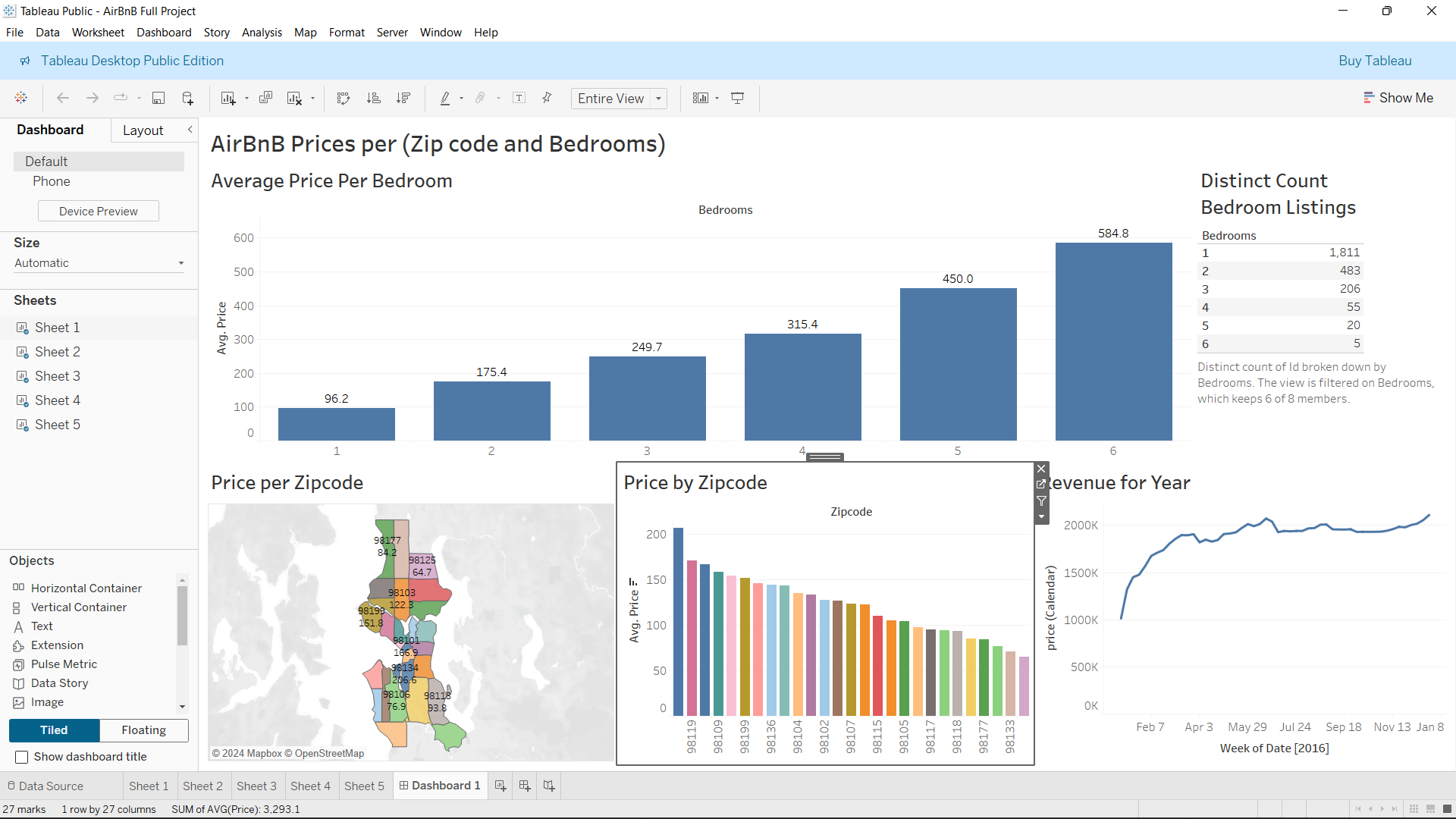Switch to the Sheet 3 tab at bottom
The width and height of the screenshot is (1456, 819).
(x=256, y=786)
